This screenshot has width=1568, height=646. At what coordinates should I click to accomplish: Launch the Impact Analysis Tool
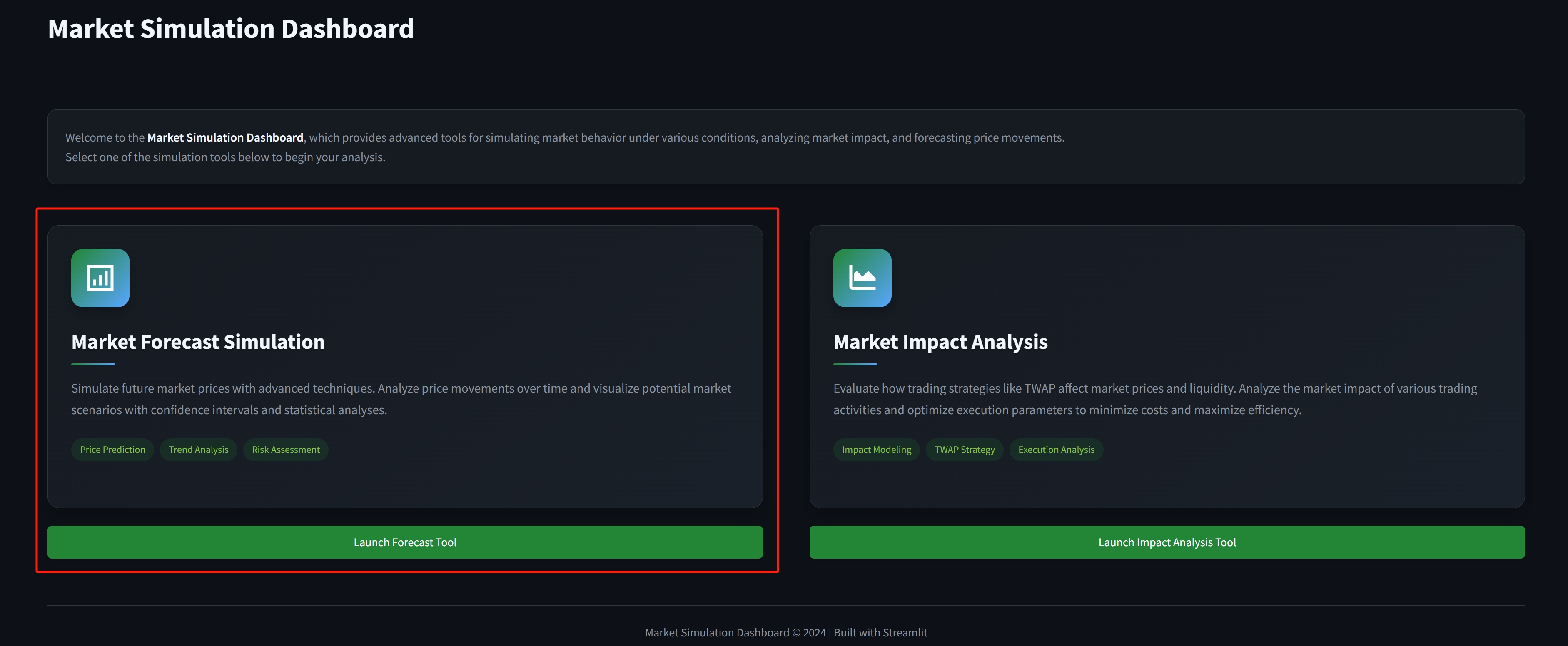click(1167, 542)
